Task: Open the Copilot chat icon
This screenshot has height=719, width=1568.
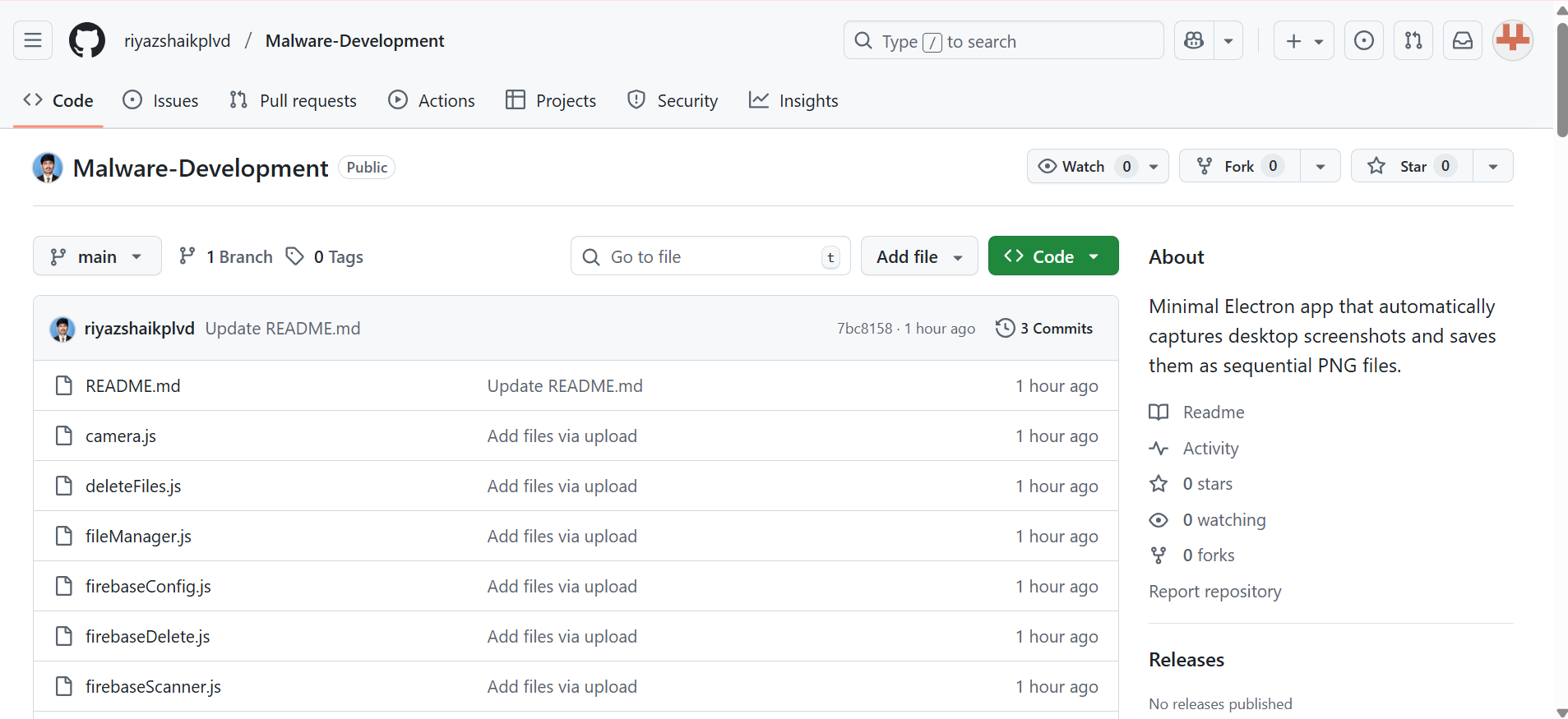Action: coord(1194,40)
